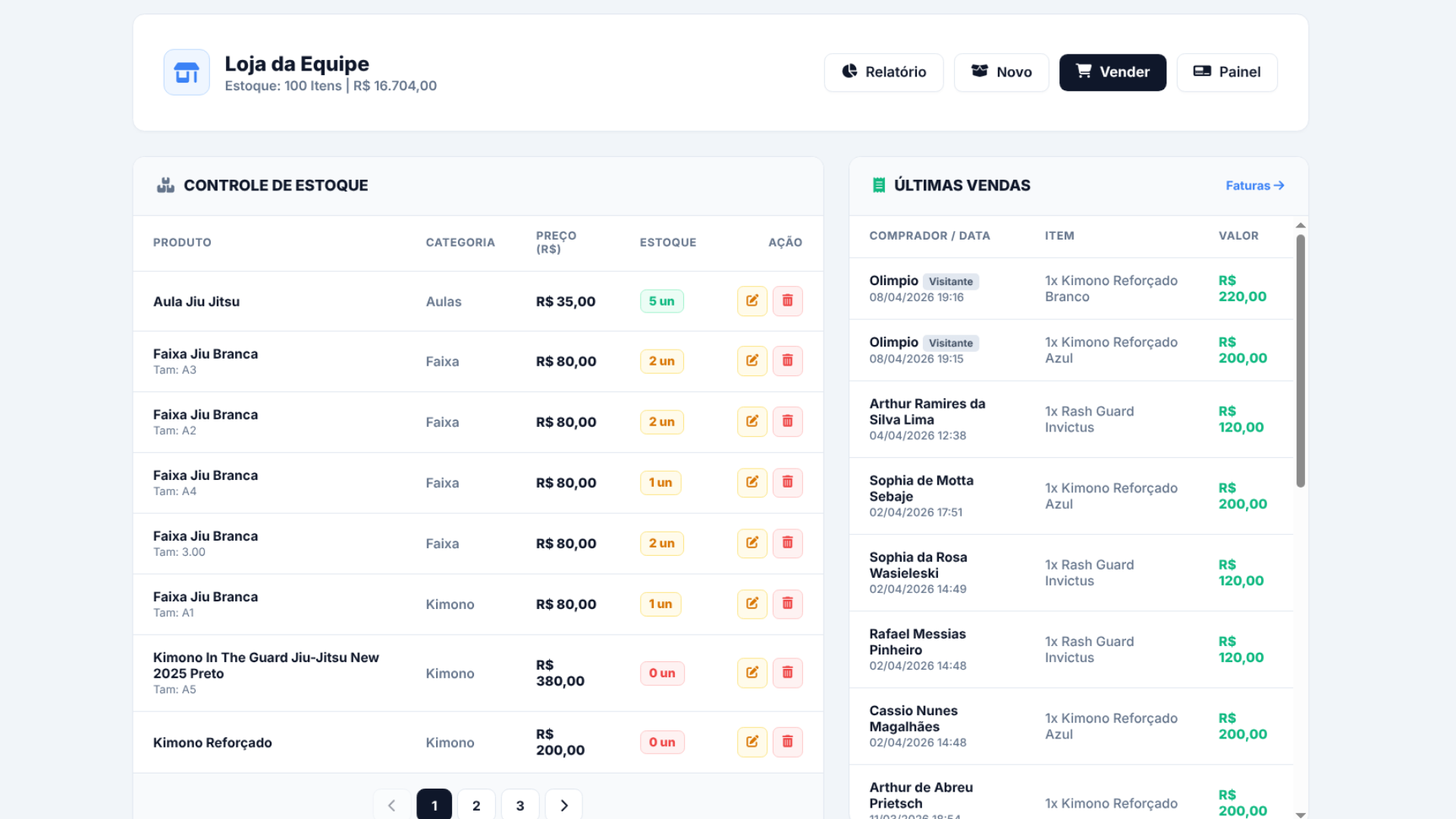Image resolution: width=1456 pixels, height=819 pixels.
Task: Click the Estoque column header
Action: (668, 243)
